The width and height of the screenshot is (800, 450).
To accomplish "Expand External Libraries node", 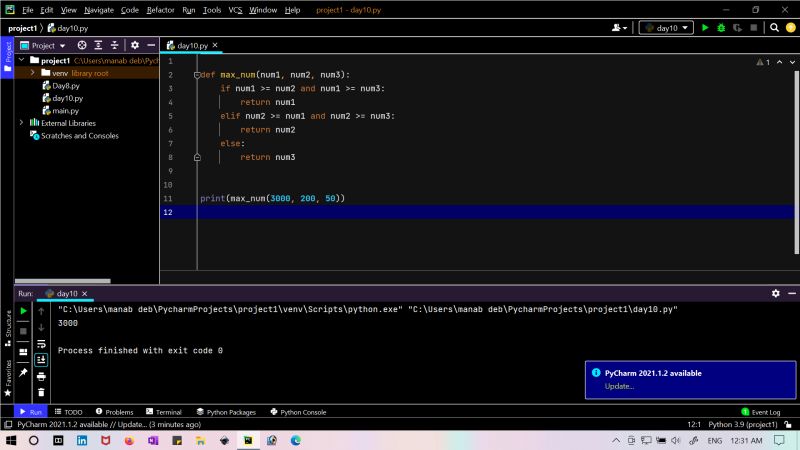I will point(21,123).
